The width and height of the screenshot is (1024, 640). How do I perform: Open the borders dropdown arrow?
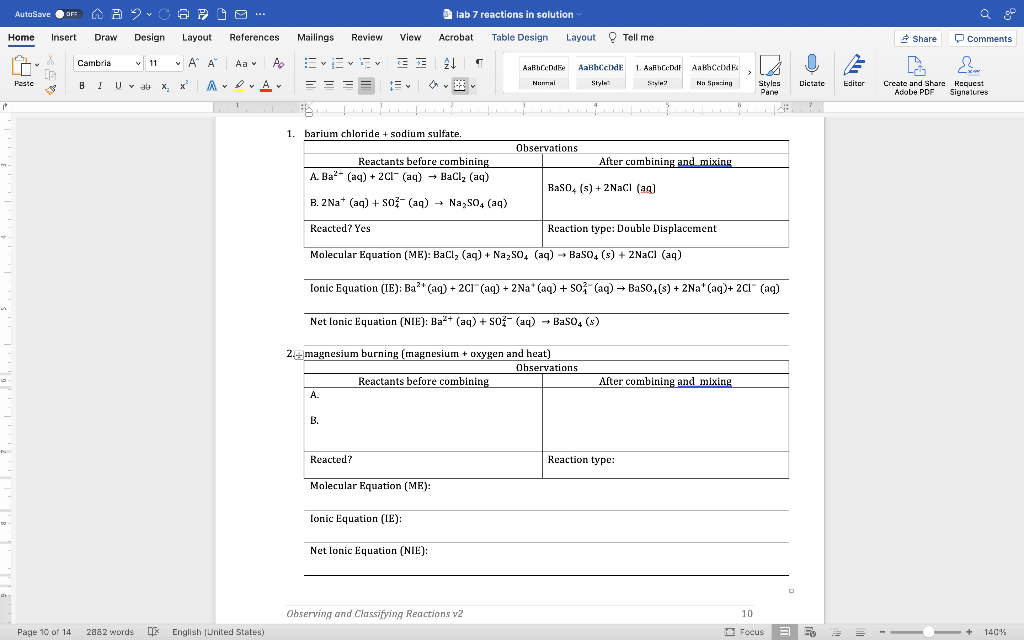[473, 86]
